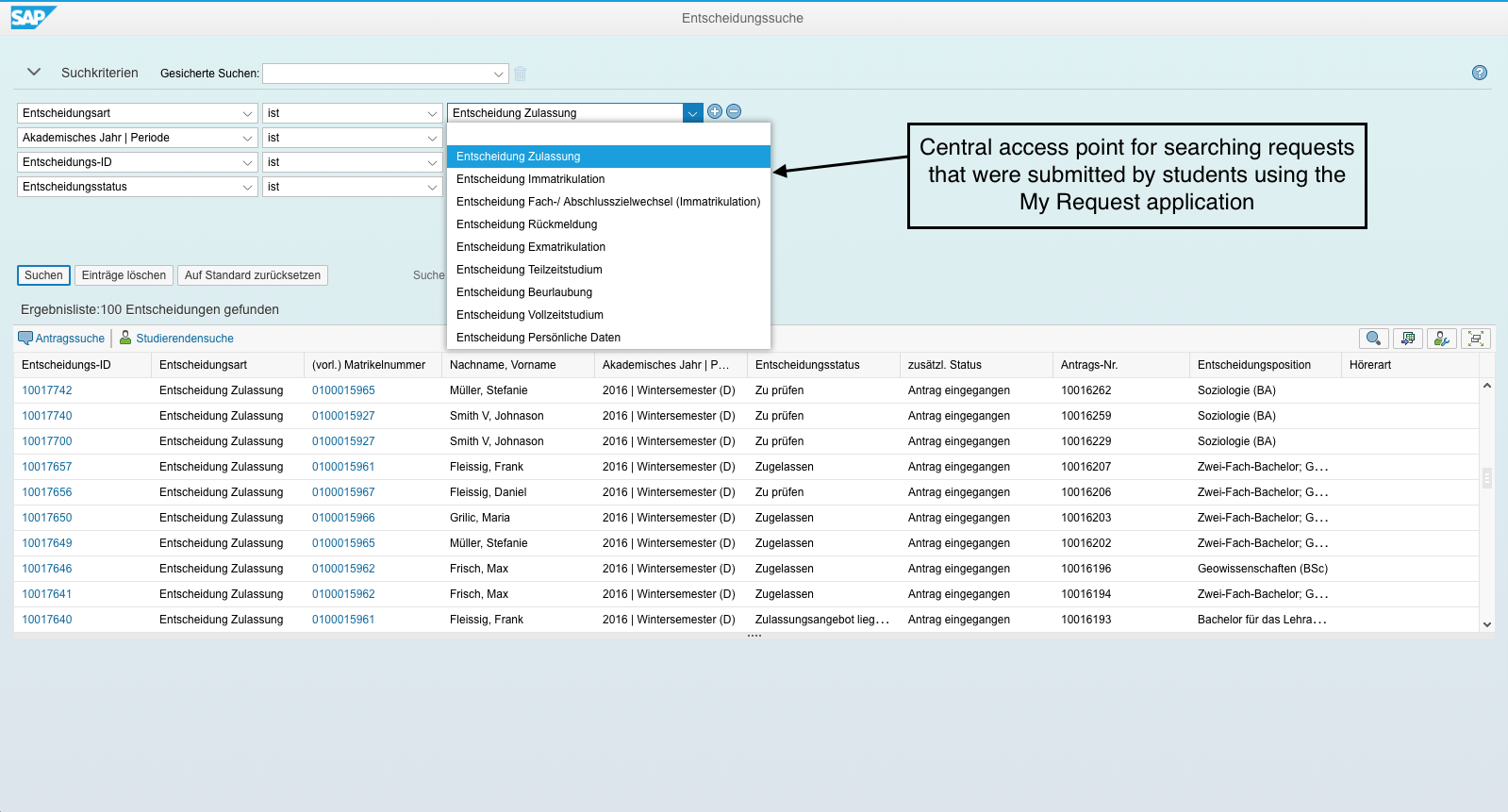Click the result table vertical scrollbar
Screen dimensions: 1508x812
click(x=1487, y=478)
